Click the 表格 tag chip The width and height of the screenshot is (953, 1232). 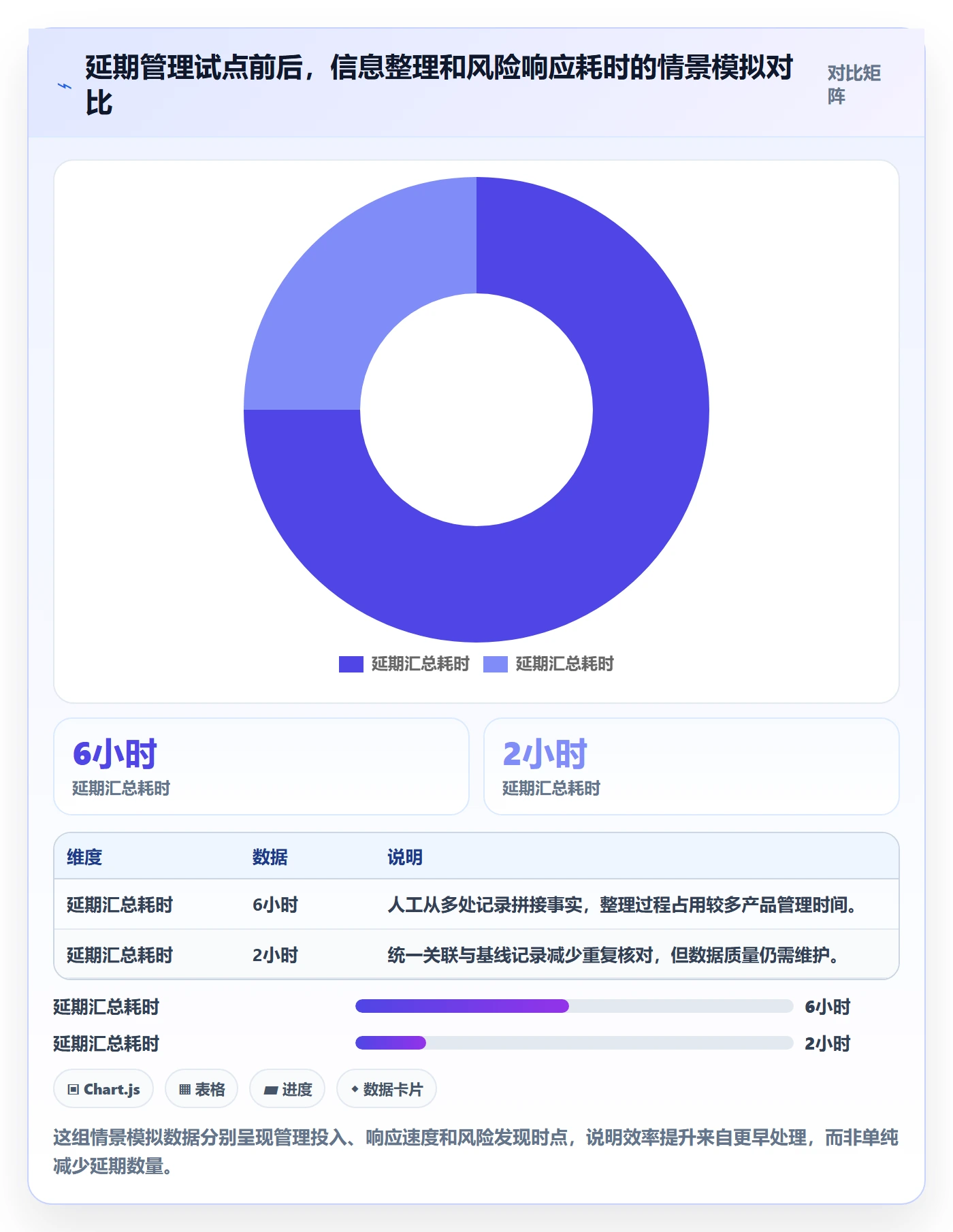click(201, 1089)
